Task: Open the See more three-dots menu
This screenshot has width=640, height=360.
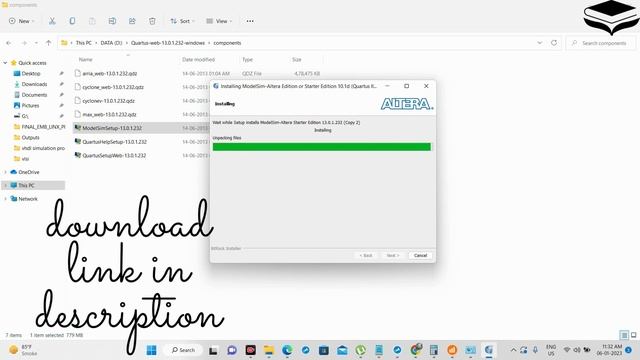Action: (250, 21)
